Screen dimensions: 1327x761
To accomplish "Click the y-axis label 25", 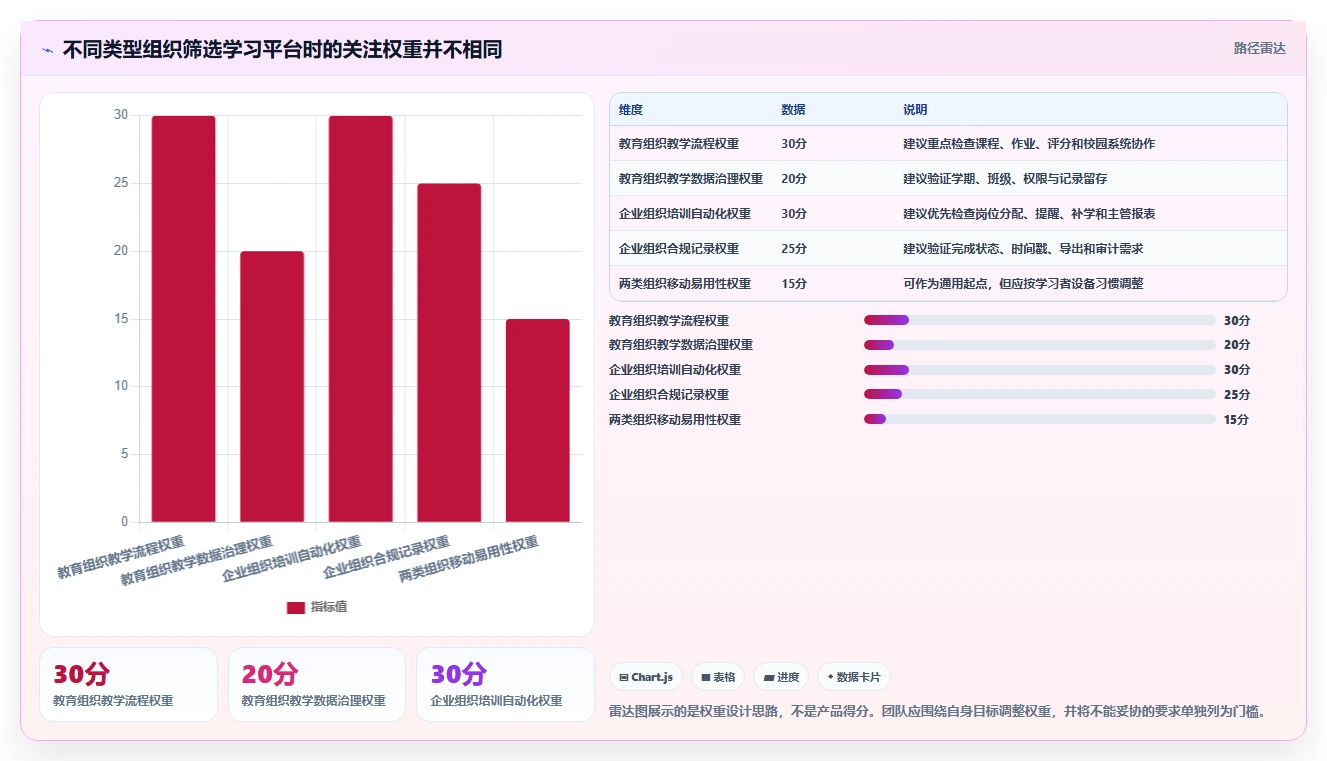I will pos(121,183).
